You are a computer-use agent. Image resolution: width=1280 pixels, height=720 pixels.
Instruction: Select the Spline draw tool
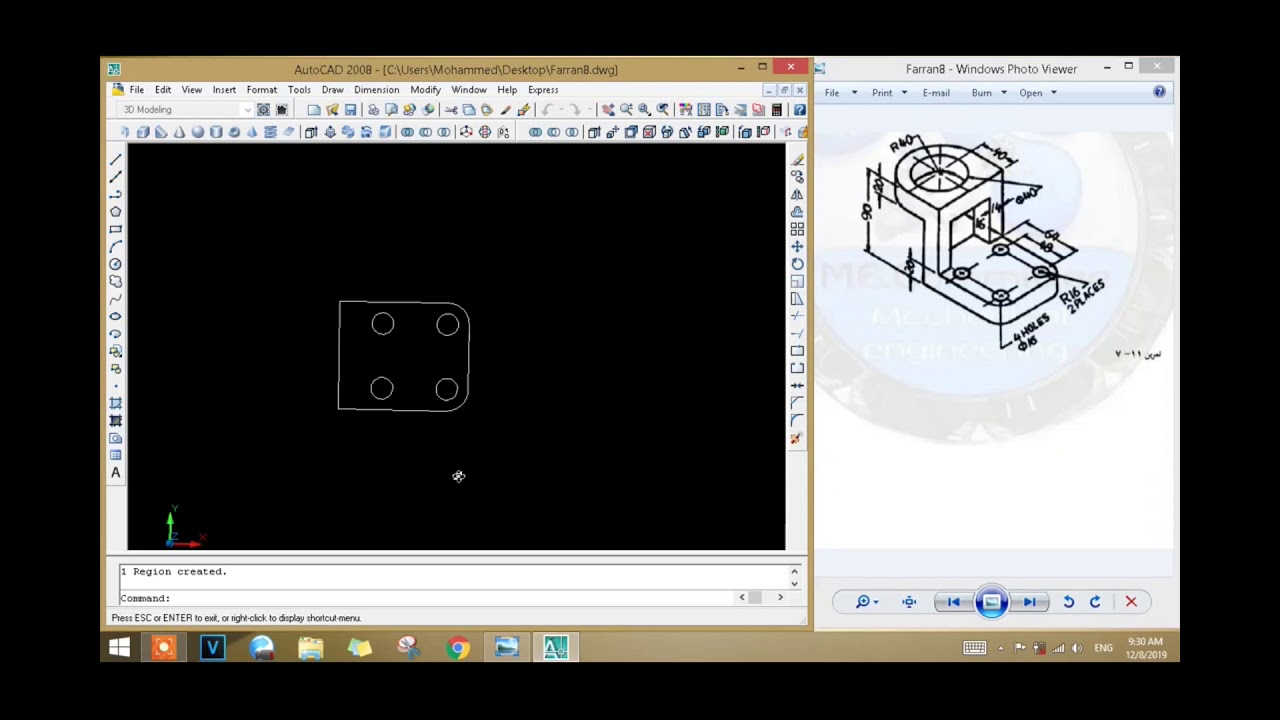point(115,299)
